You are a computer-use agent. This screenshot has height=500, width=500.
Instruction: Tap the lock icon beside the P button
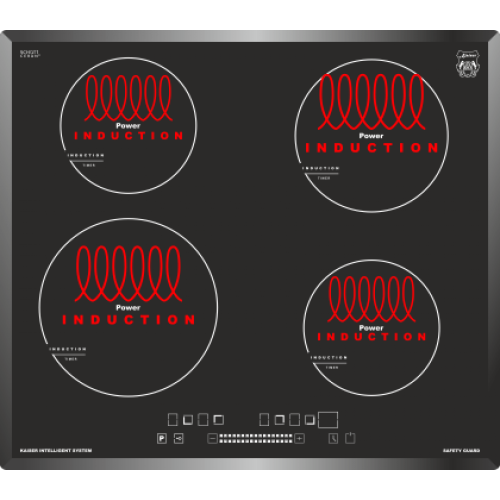pyautogui.click(x=179, y=438)
